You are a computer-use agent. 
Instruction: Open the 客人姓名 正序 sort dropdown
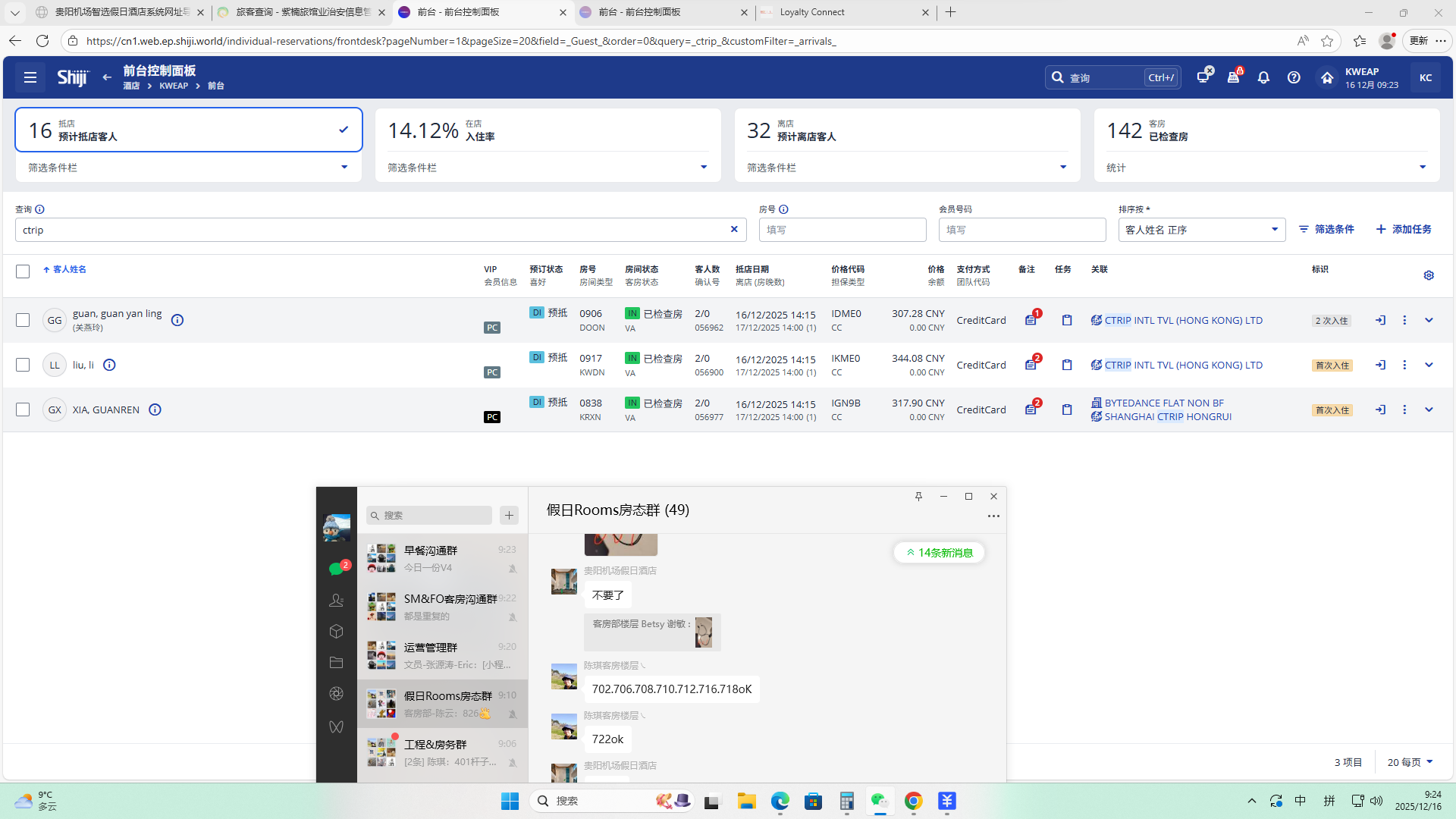(x=1201, y=230)
